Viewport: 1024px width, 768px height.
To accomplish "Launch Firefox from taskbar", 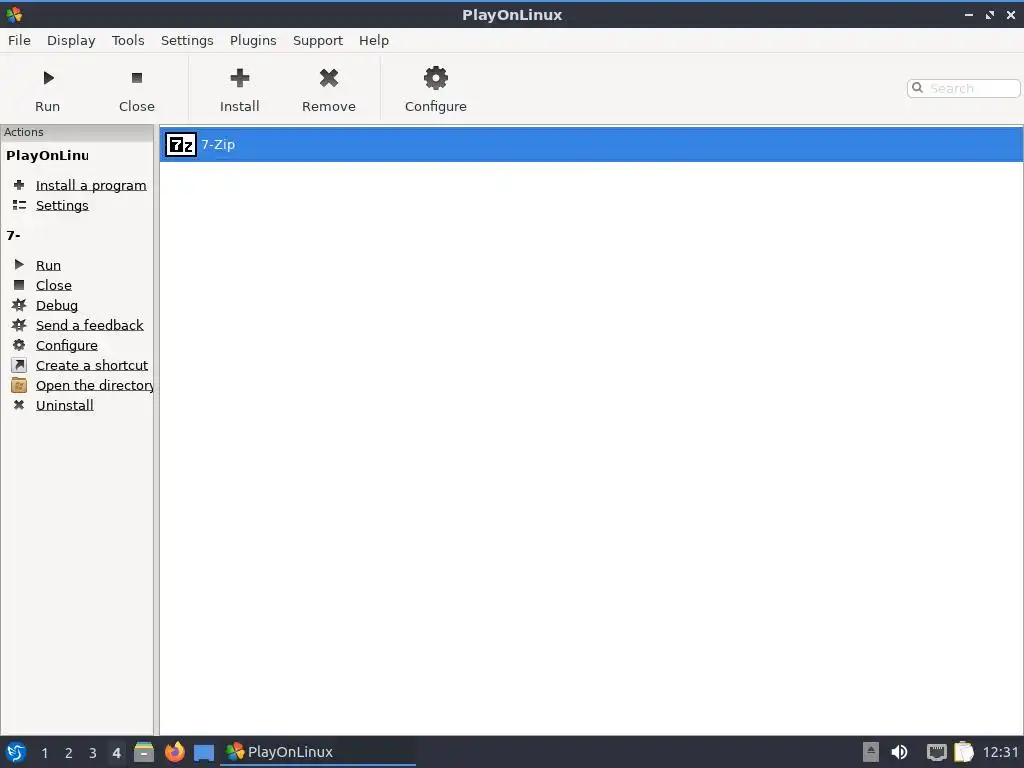I will point(174,752).
